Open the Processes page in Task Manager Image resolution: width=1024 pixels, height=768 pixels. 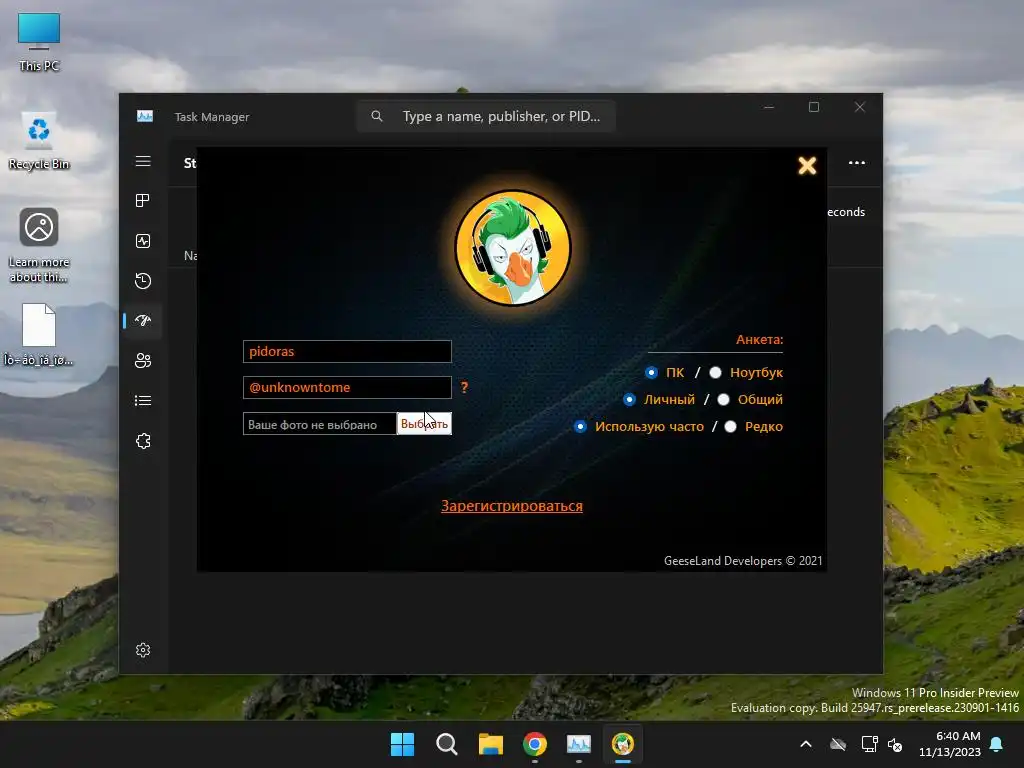click(143, 200)
